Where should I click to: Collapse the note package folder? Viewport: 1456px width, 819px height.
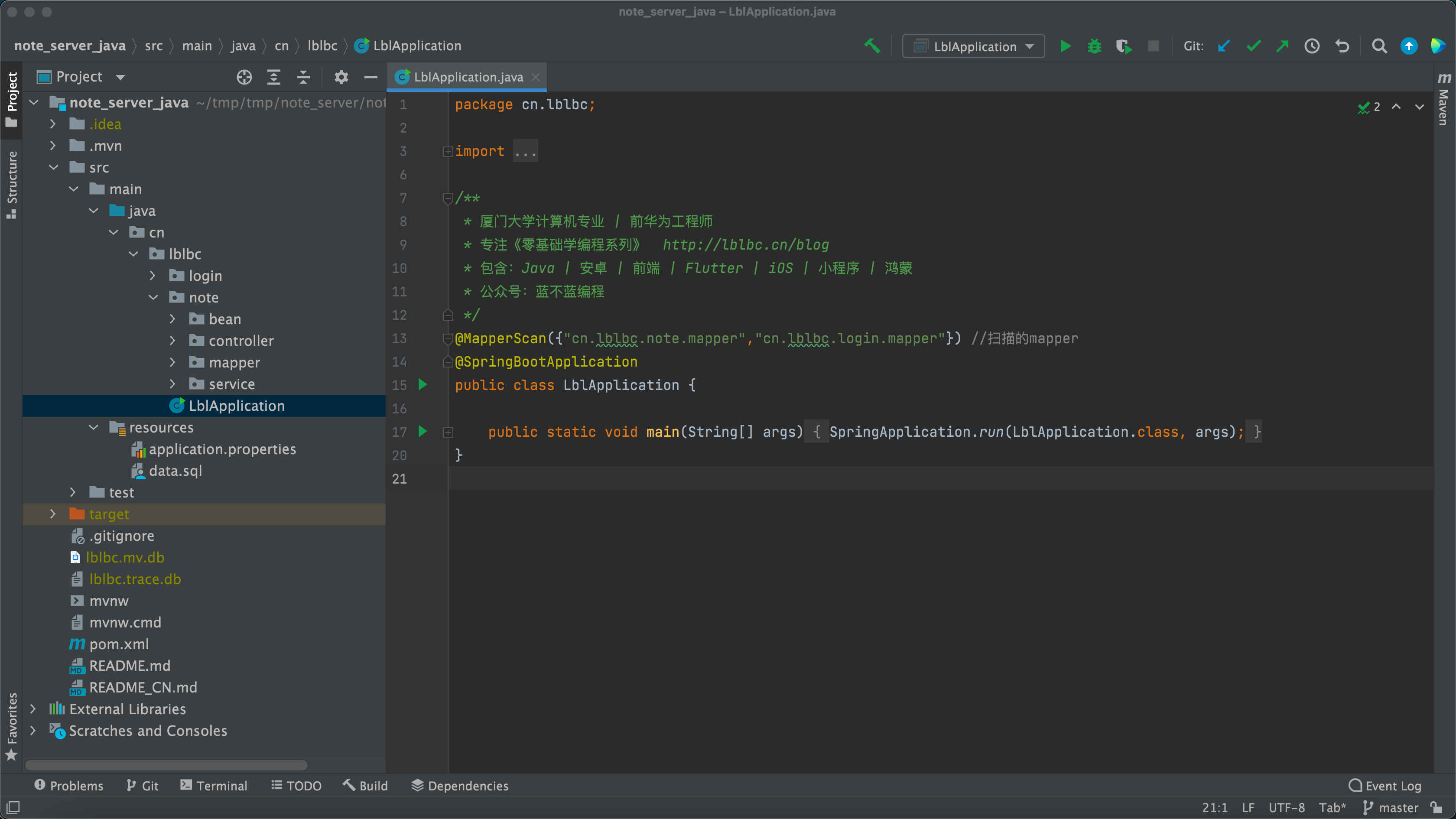click(x=153, y=297)
